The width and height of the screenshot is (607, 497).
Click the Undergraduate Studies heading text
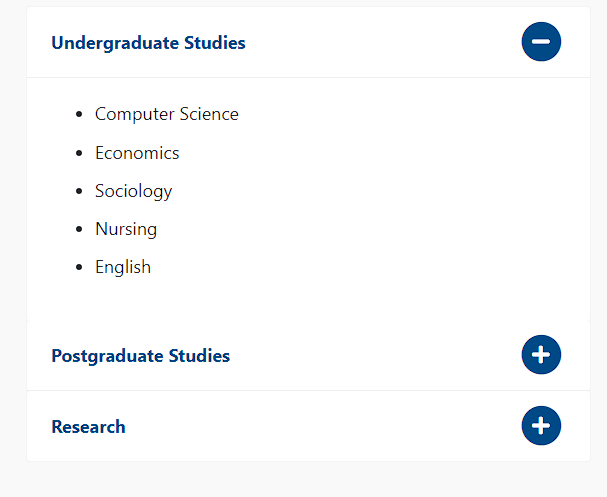tap(148, 43)
